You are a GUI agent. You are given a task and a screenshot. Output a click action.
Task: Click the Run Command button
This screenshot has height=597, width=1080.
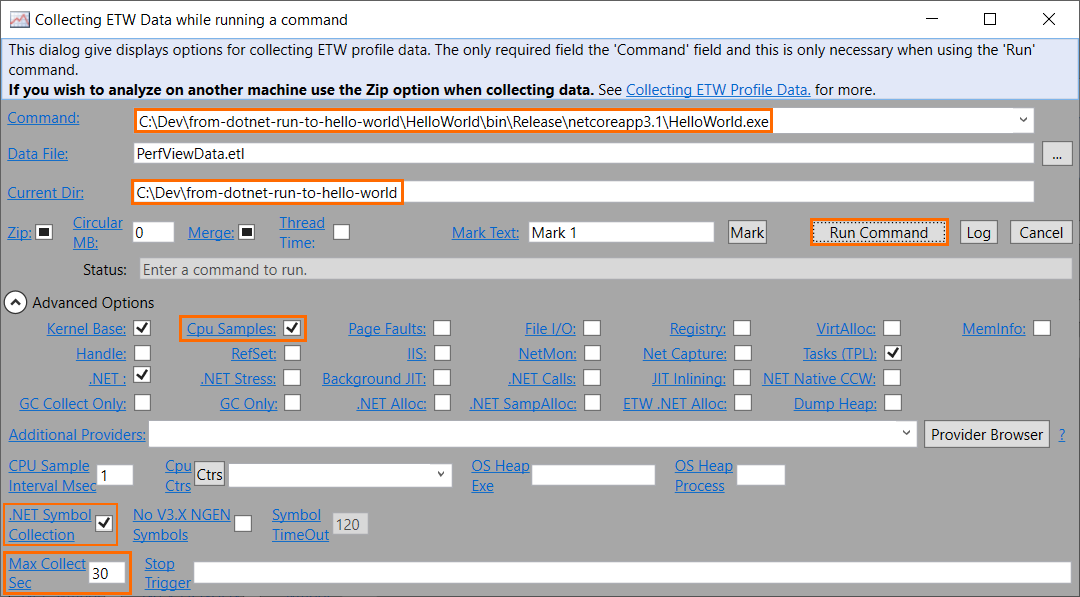click(879, 232)
